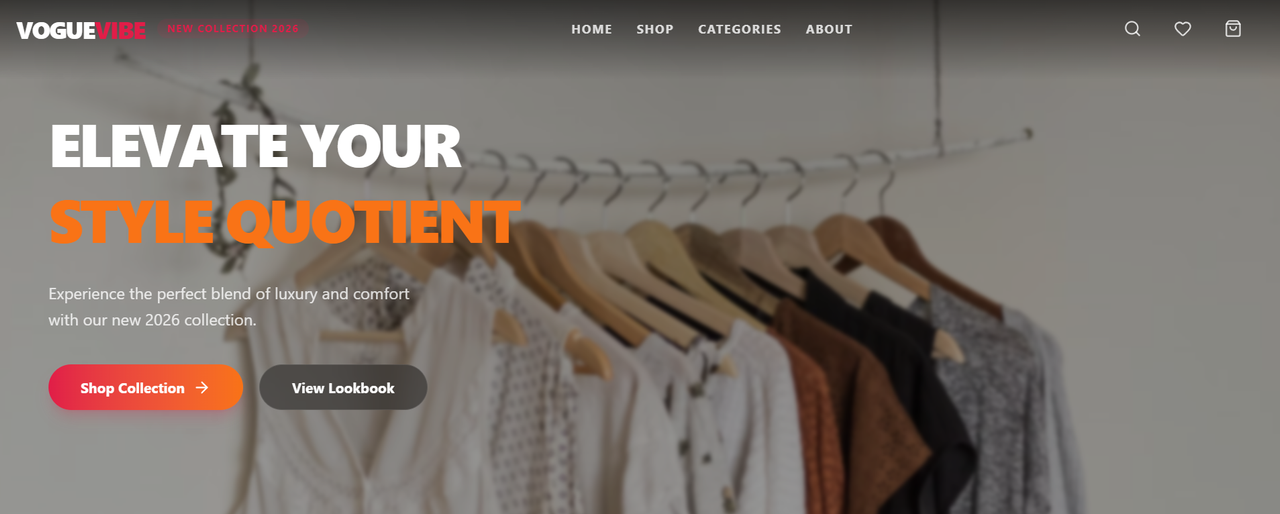Click the grey patterned shirt at rack end

pyautogui.click(x=1010, y=400)
